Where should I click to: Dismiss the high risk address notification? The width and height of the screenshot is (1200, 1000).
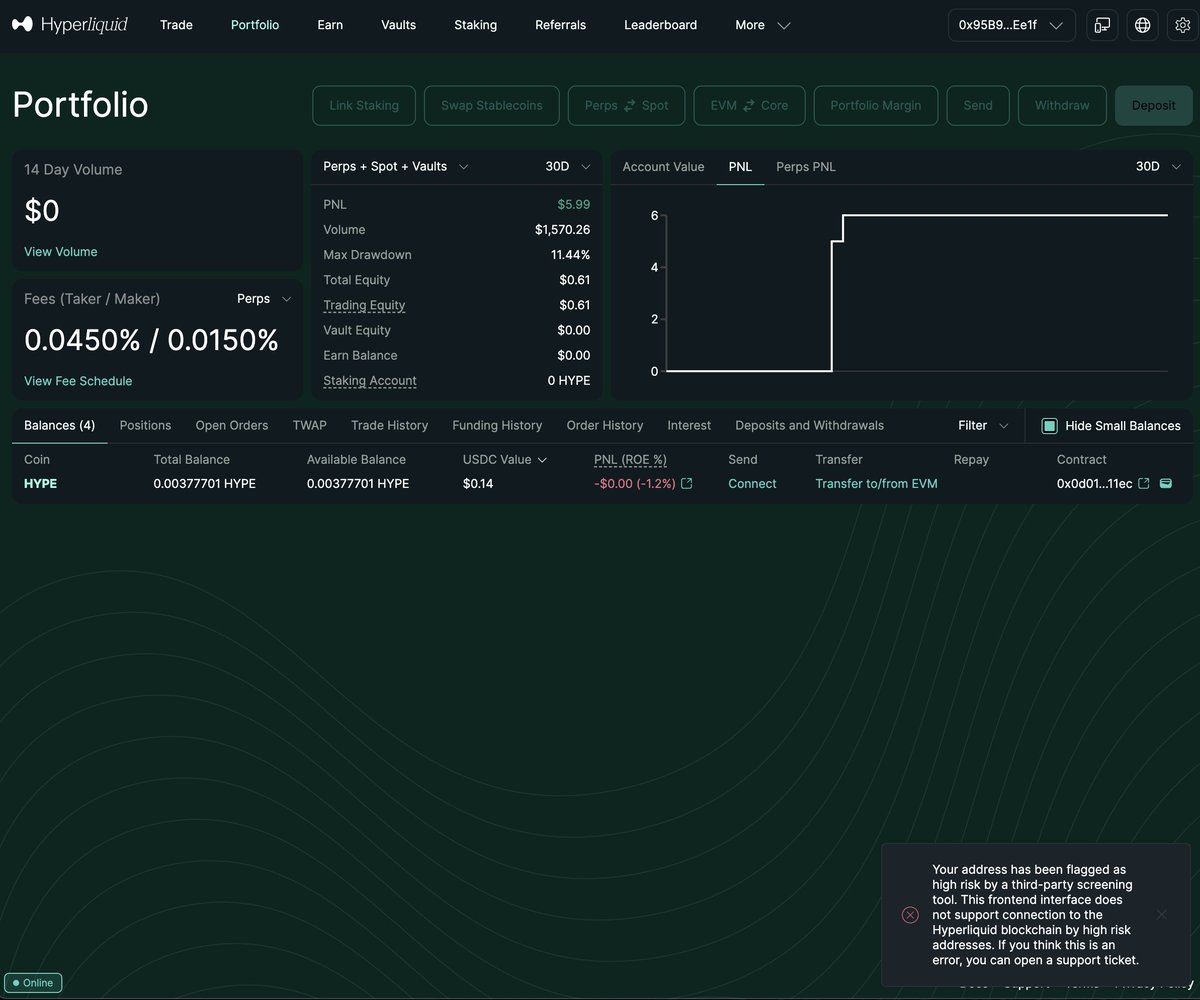(x=1161, y=915)
